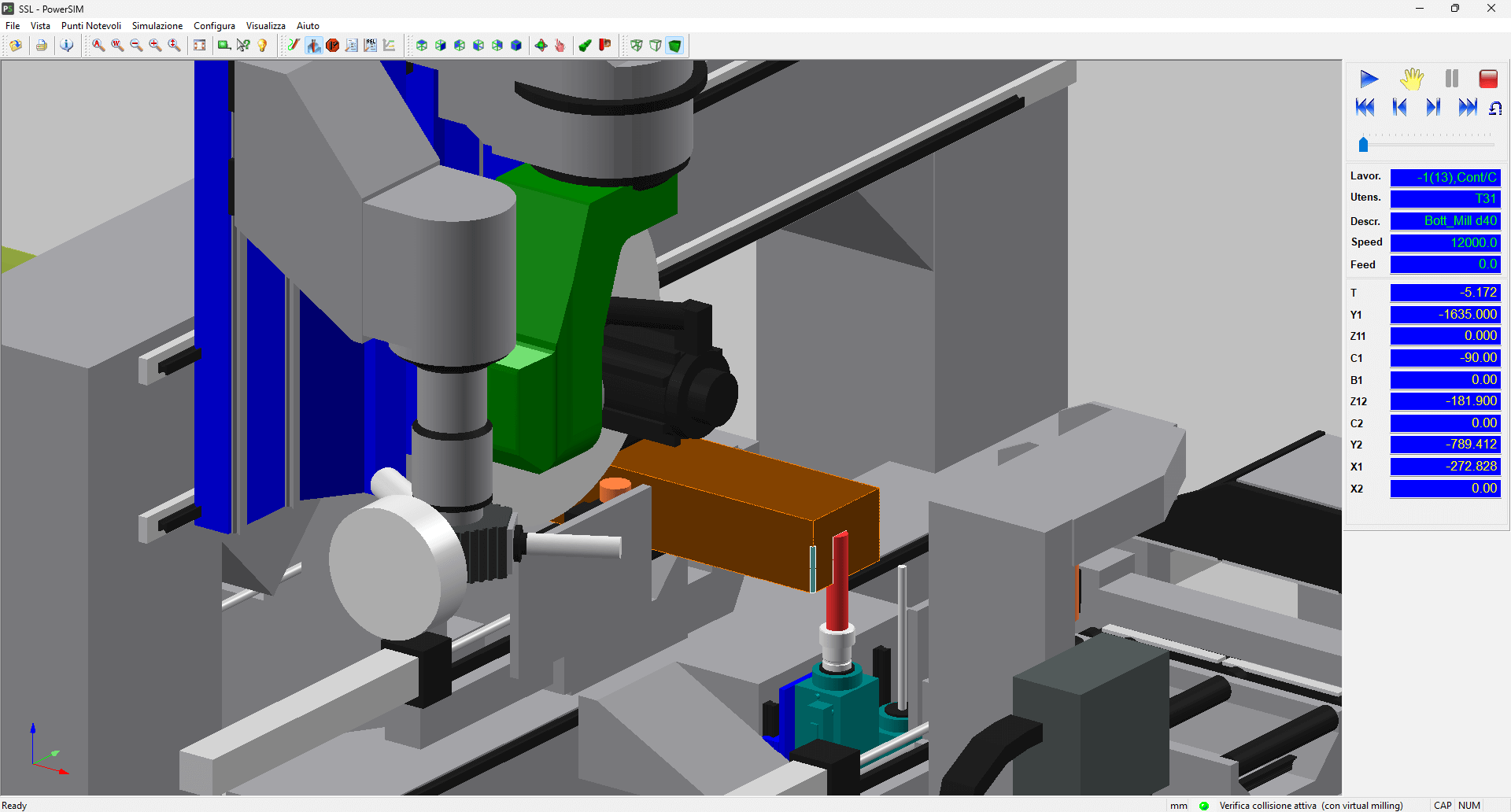Start the simulation with the blue play button

[x=1369, y=79]
